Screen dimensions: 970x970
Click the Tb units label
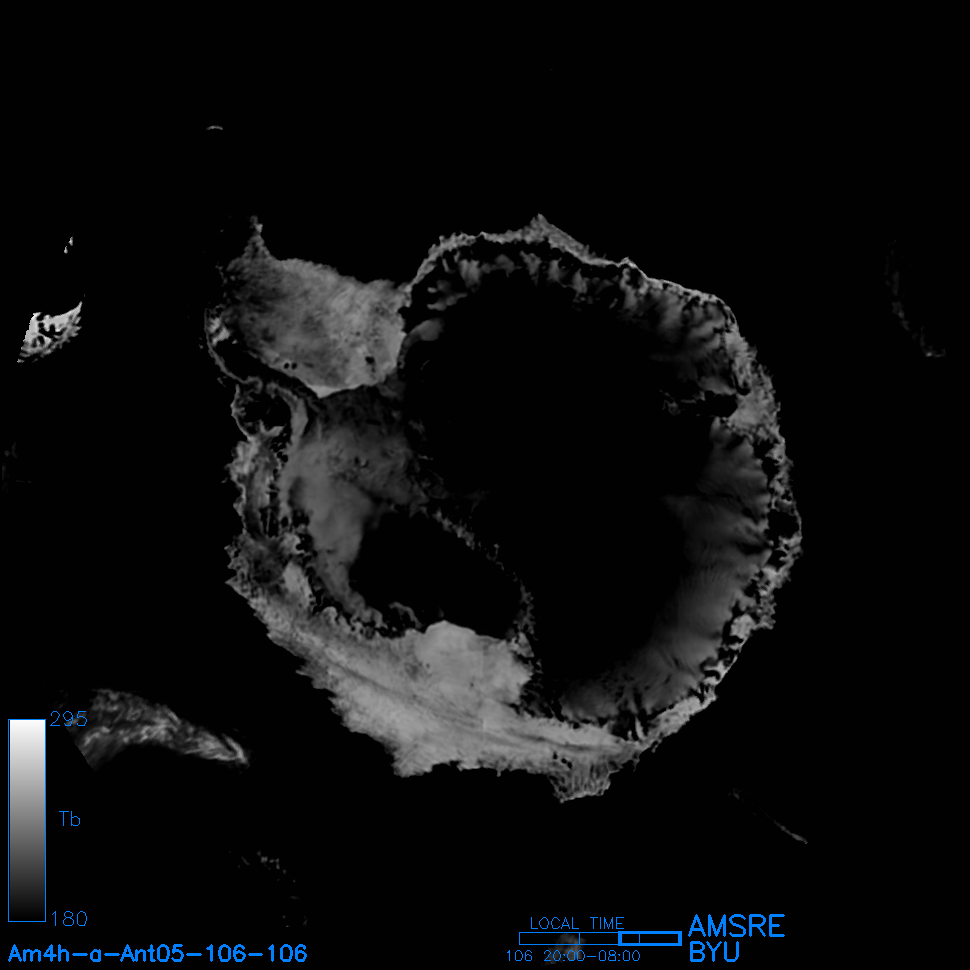[69, 820]
